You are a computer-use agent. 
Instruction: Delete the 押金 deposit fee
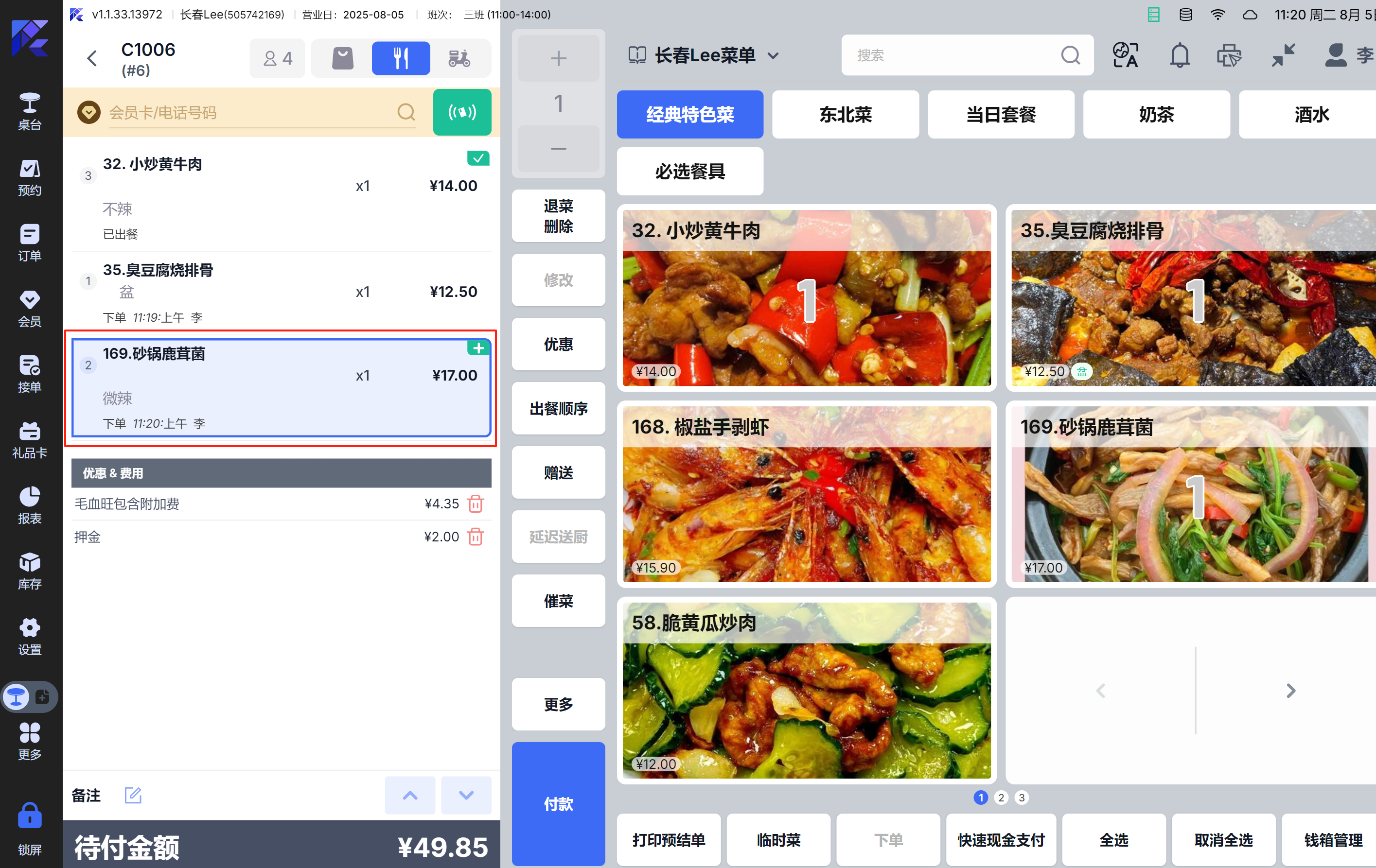[x=476, y=537]
